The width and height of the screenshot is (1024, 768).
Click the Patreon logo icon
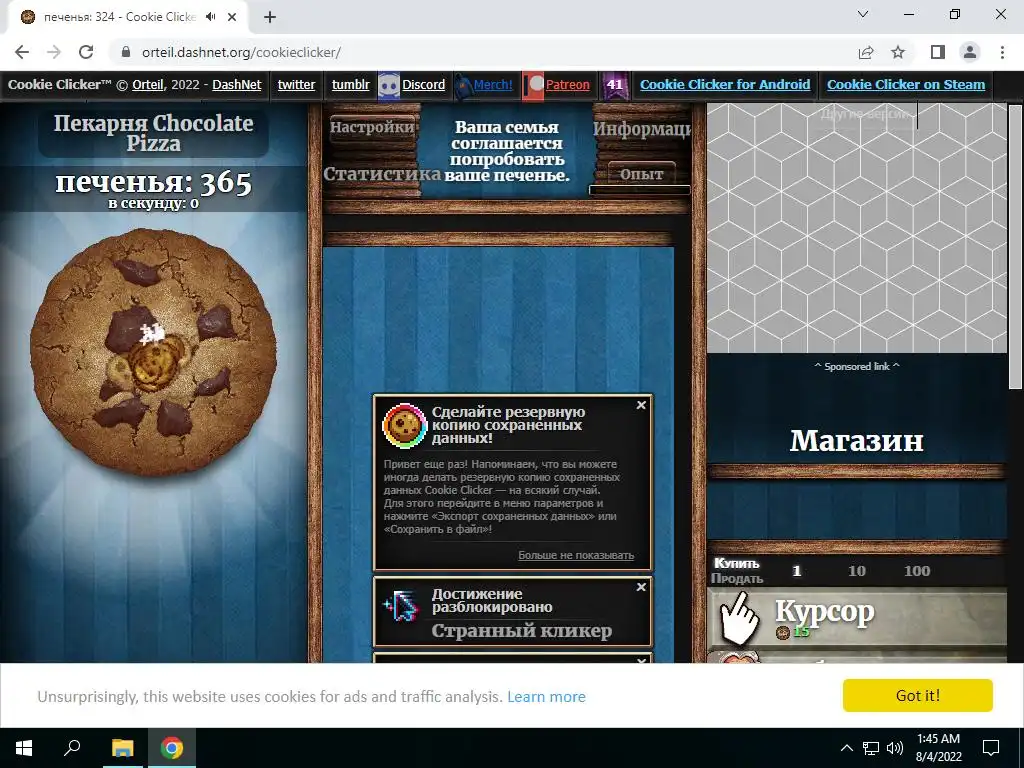(533, 85)
